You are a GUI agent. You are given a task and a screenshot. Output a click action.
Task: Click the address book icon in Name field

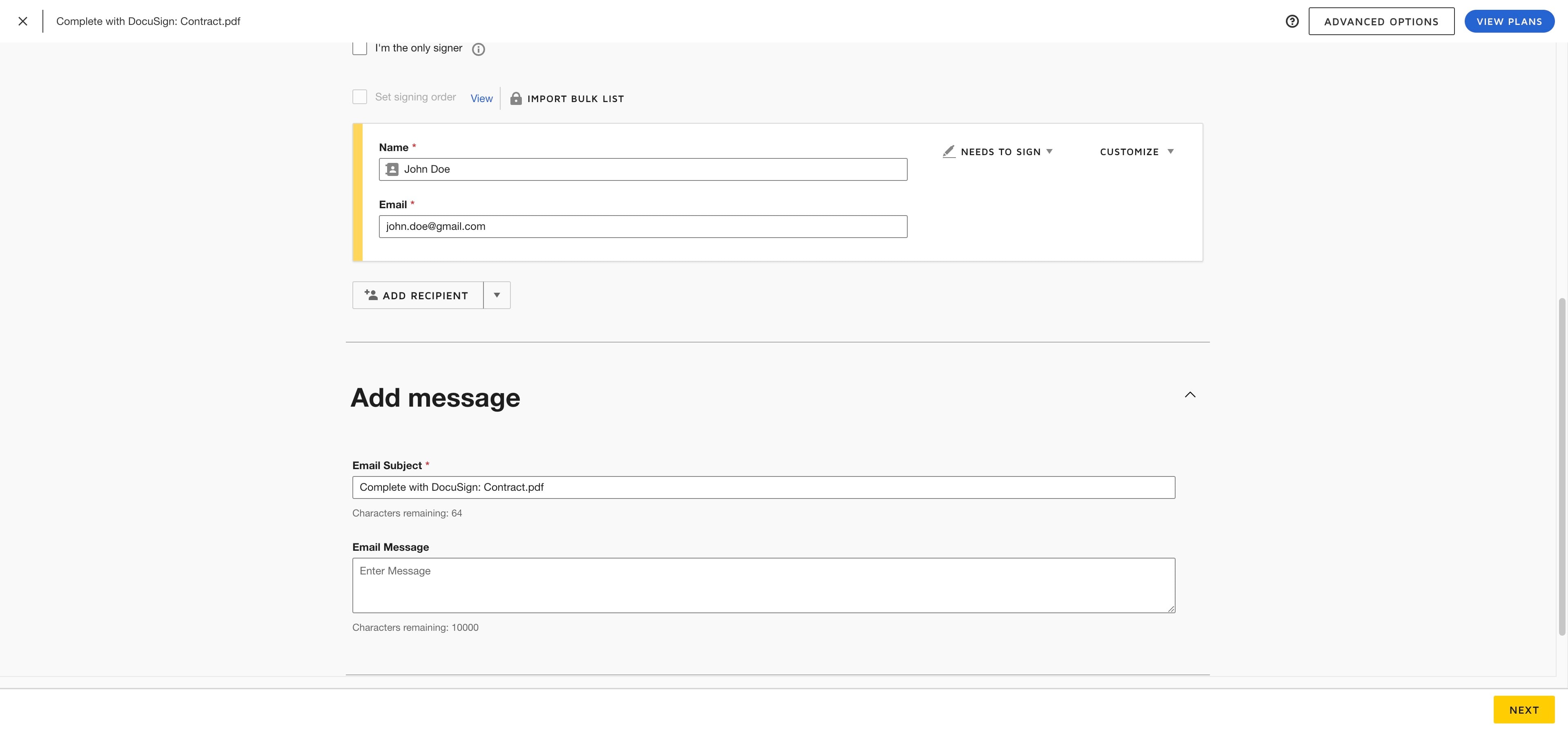click(x=392, y=169)
